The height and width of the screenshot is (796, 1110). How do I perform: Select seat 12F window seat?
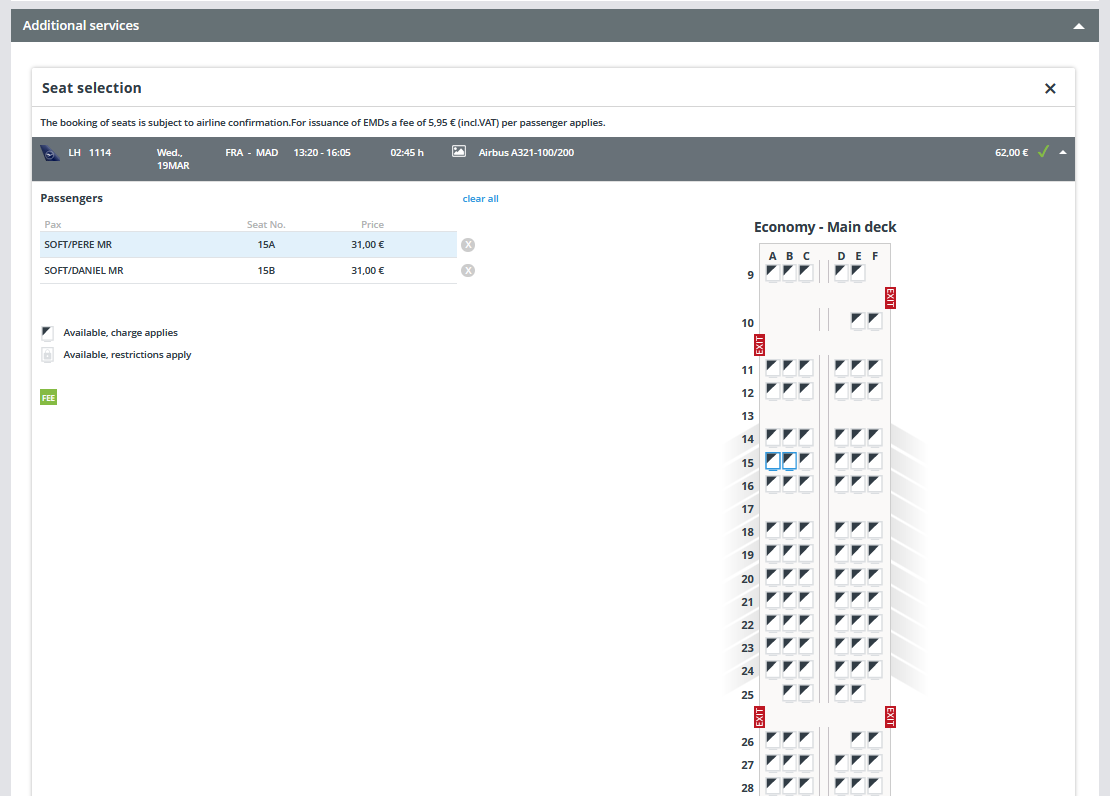pyautogui.click(x=875, y=390)
